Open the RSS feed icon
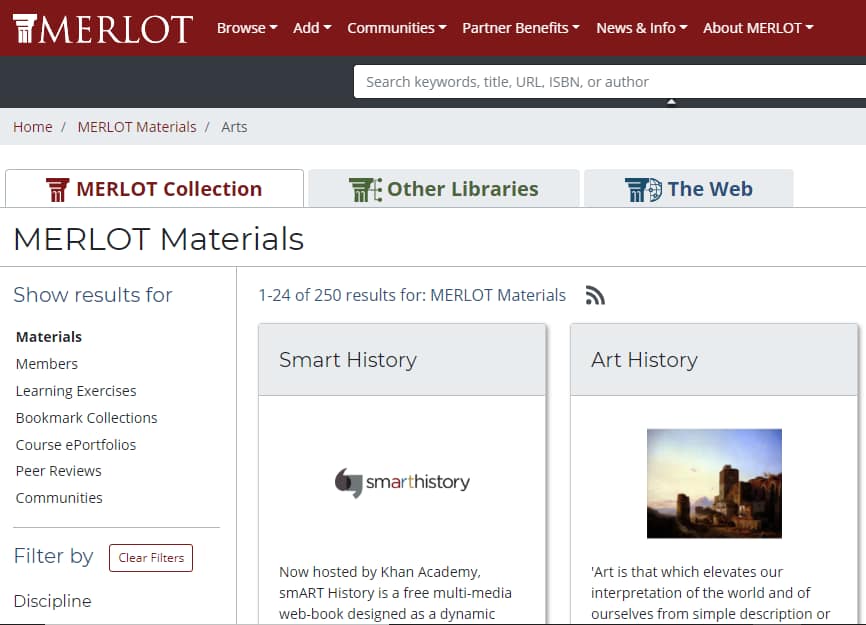 coord(595,295)
